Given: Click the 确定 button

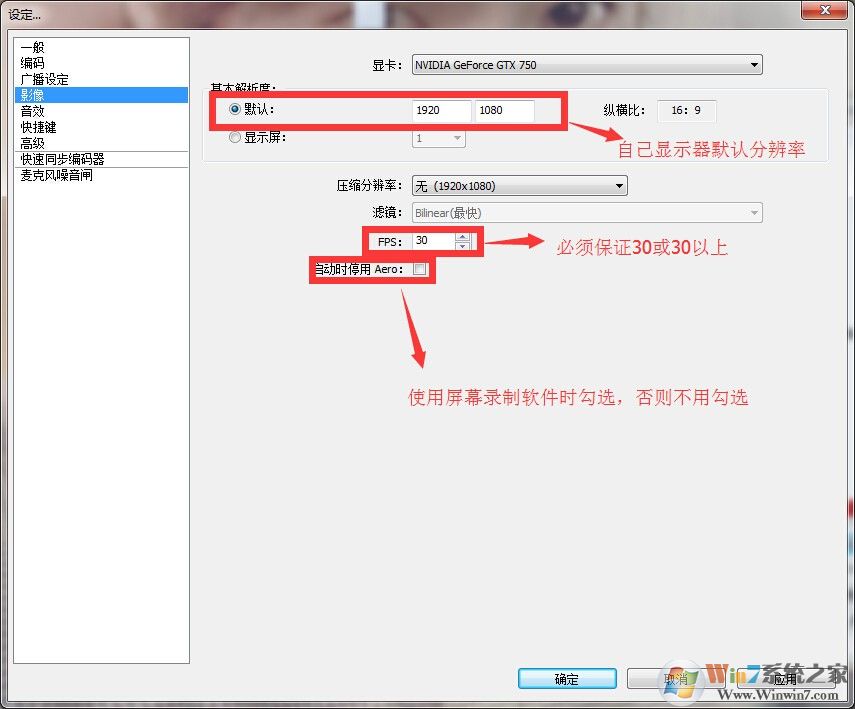Looking at the screenshot, I should (x=567, y=679).
